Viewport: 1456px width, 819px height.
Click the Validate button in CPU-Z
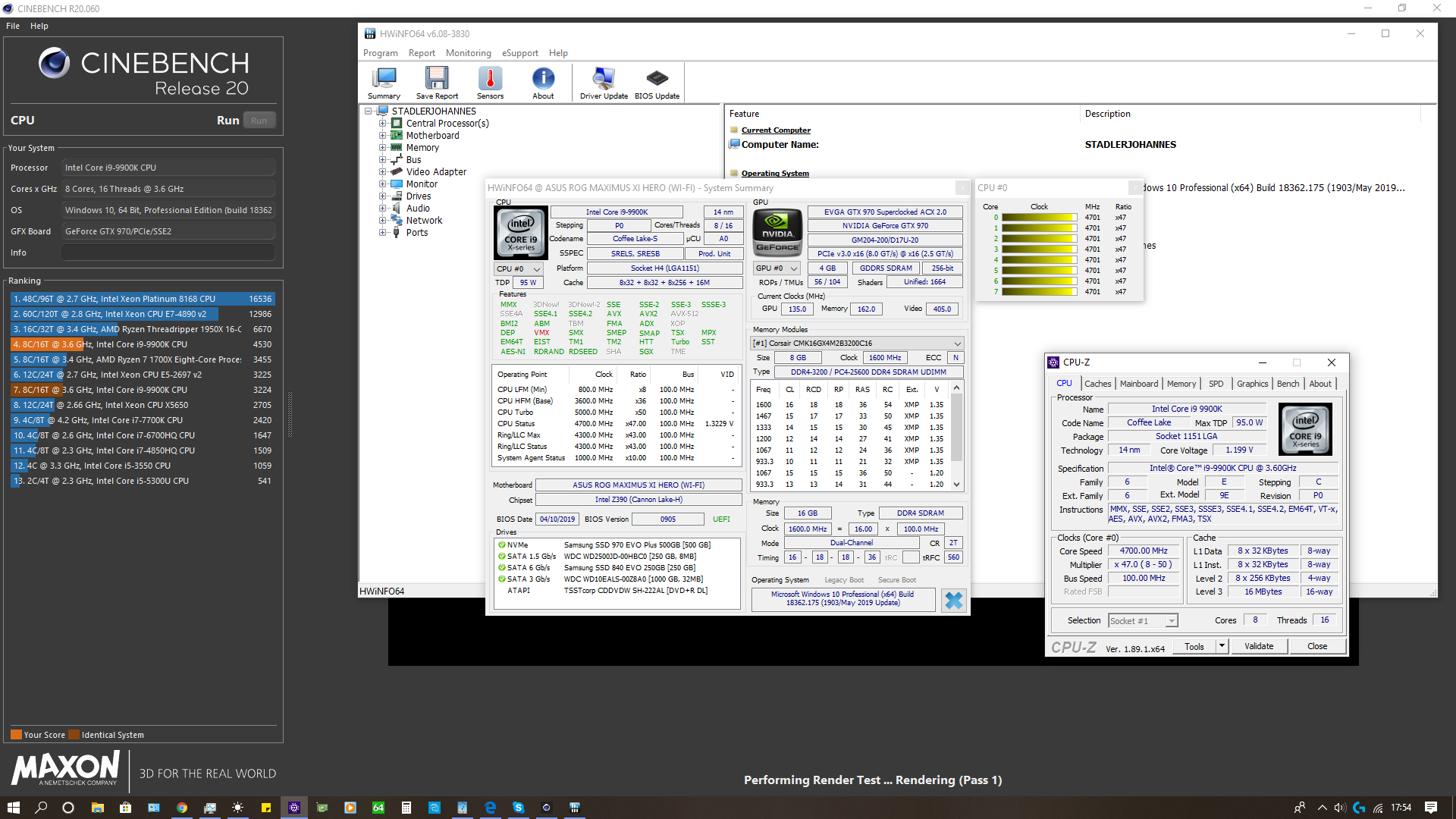(x=1258, y=646)
